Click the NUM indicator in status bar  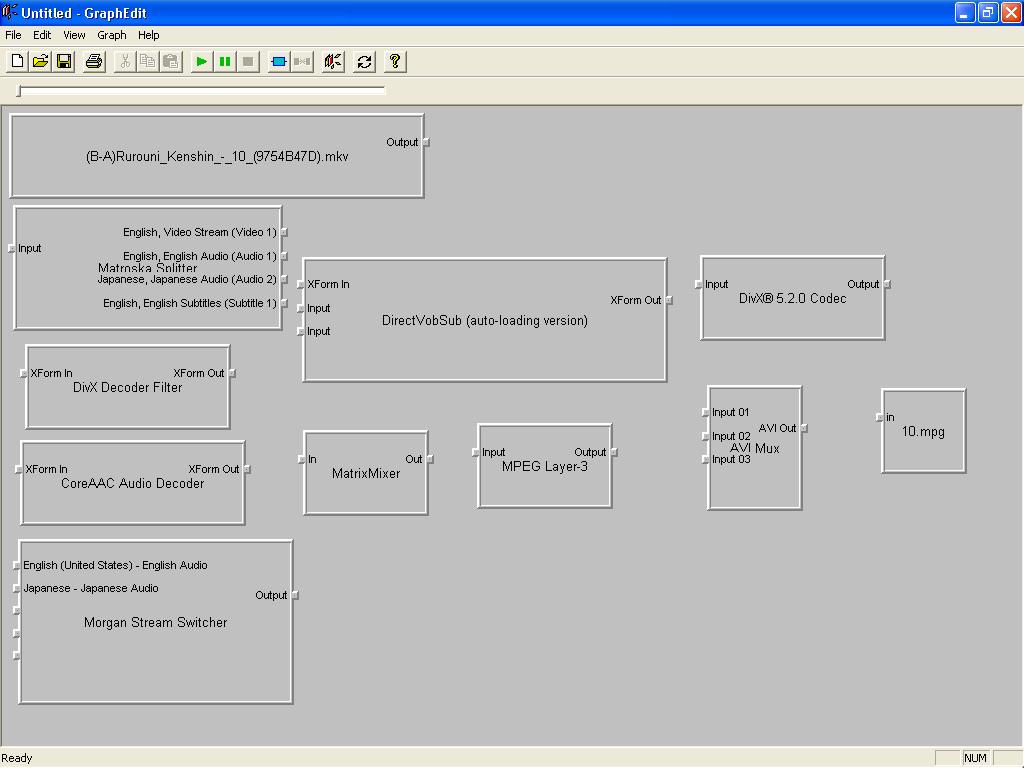(x=975, y=758)
